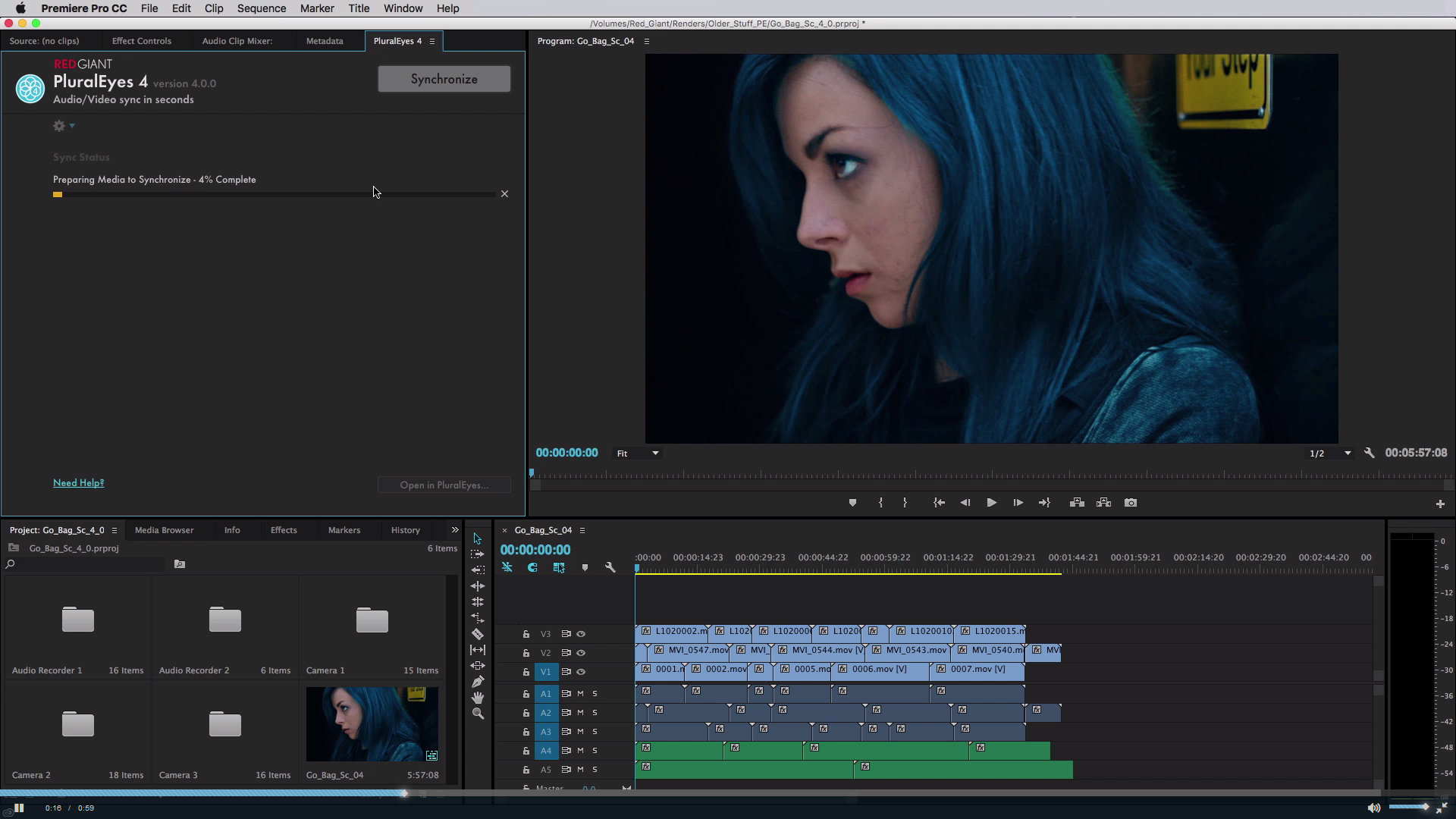Click the Lift button icon
Screen dimensions: 1456x819
coord(1077,503)
